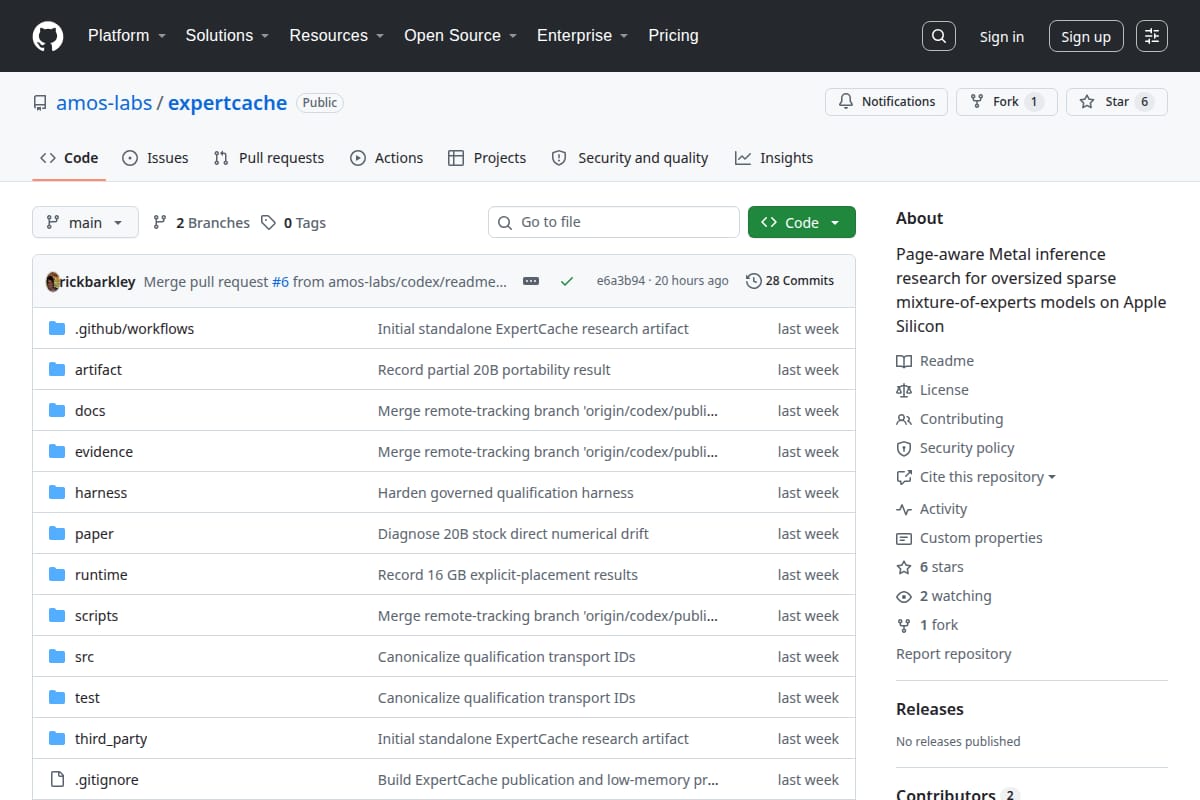The height and width of the screenshot is (800, 1200).
Task: Click the search magnifier icon in header
Action: tap(938, 36)
